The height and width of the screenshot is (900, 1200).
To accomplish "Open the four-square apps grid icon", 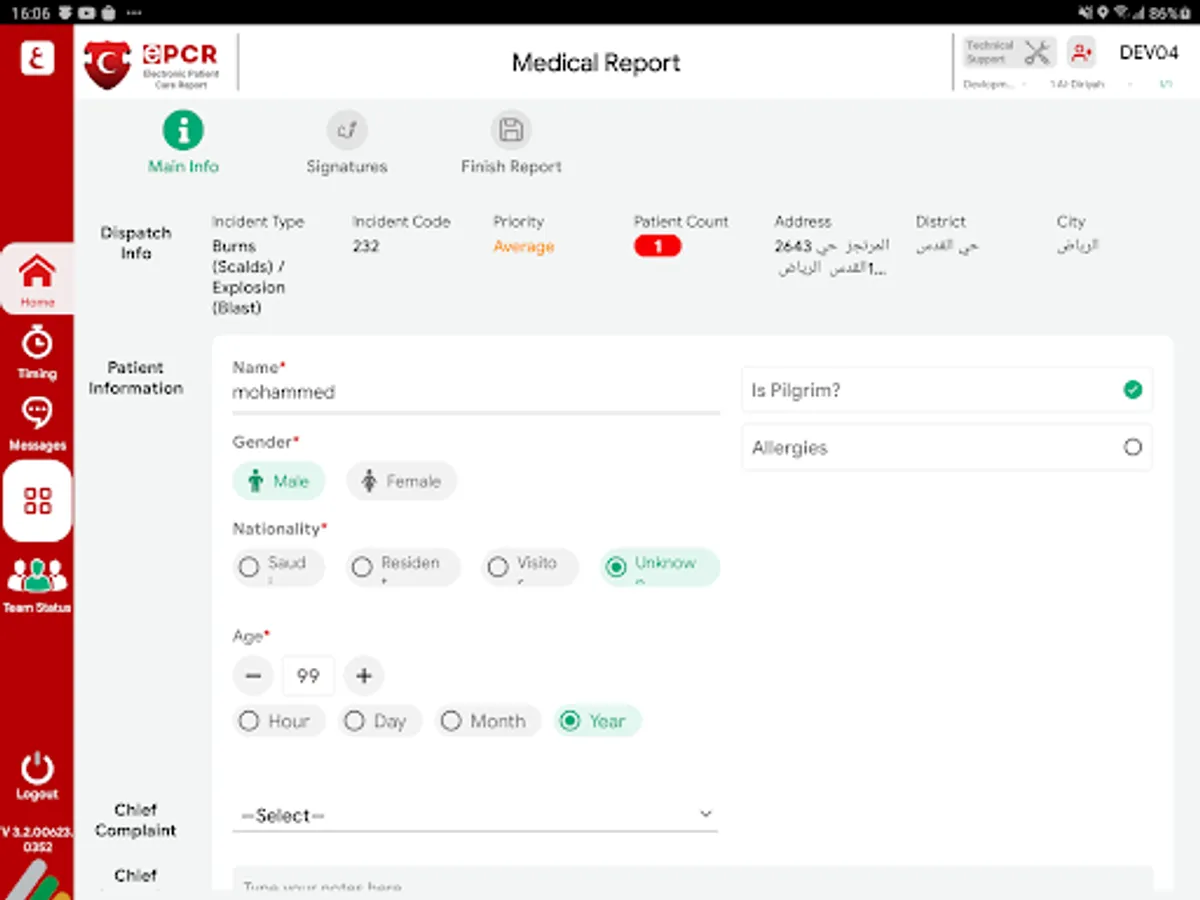I will 37,501.
